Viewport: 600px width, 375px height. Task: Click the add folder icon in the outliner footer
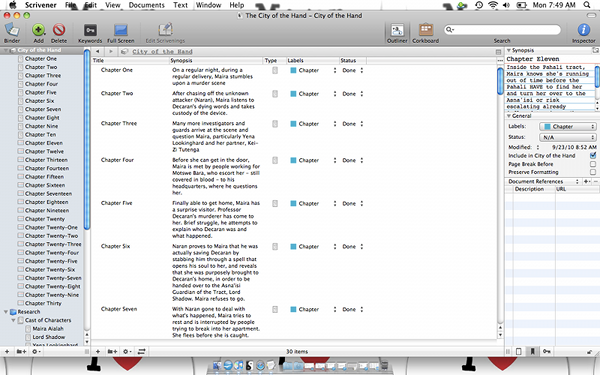click(112, 351)
